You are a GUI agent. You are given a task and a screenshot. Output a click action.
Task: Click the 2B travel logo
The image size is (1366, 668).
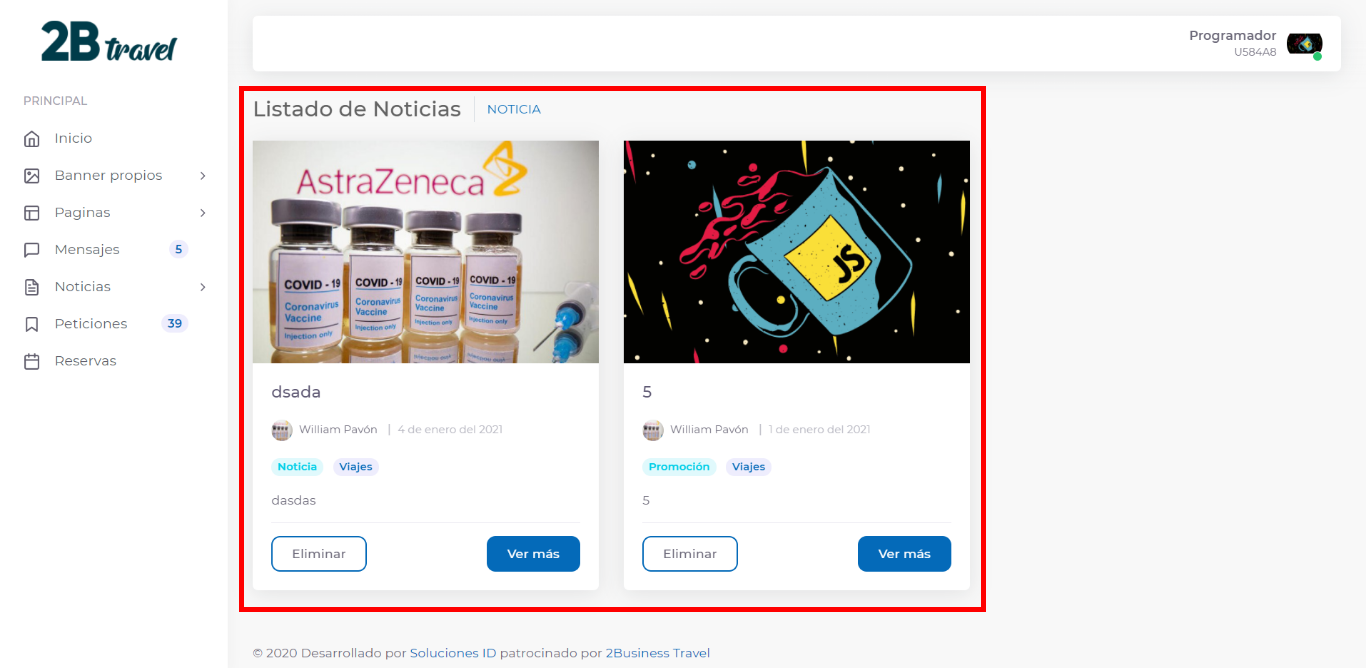108,42
